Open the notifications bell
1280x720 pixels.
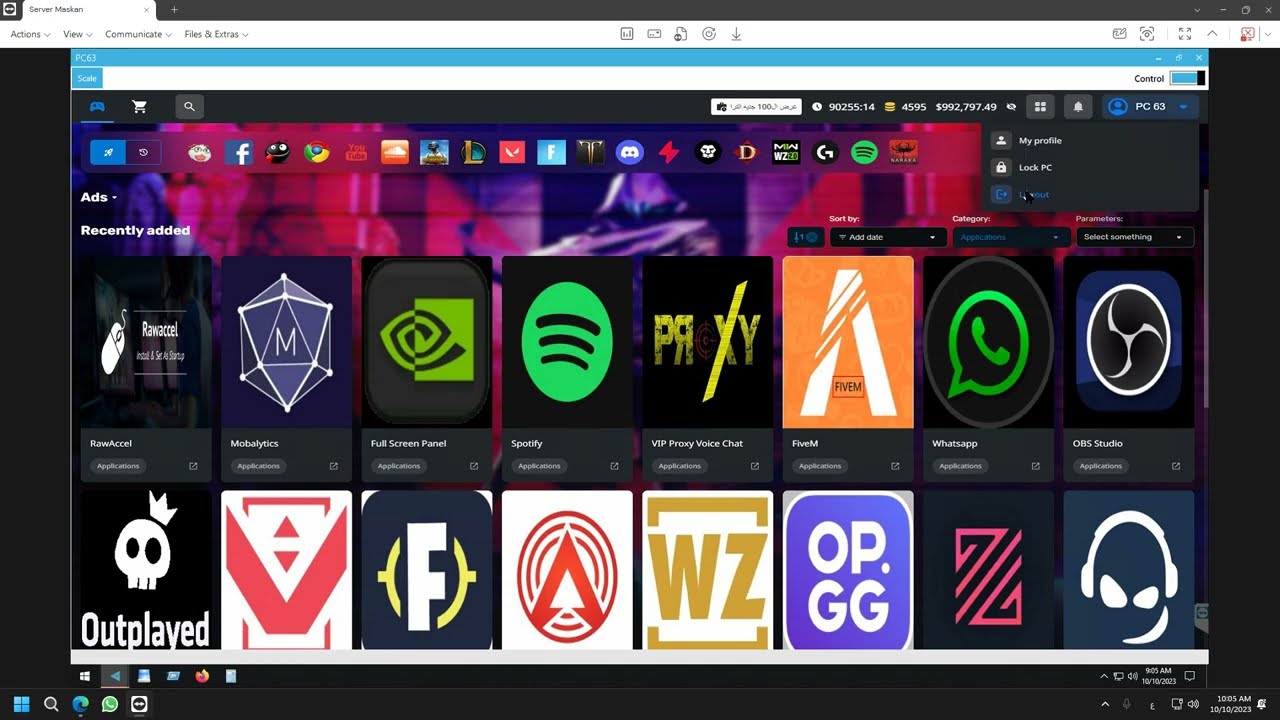pyautogui.click(x=1078, y=106)
